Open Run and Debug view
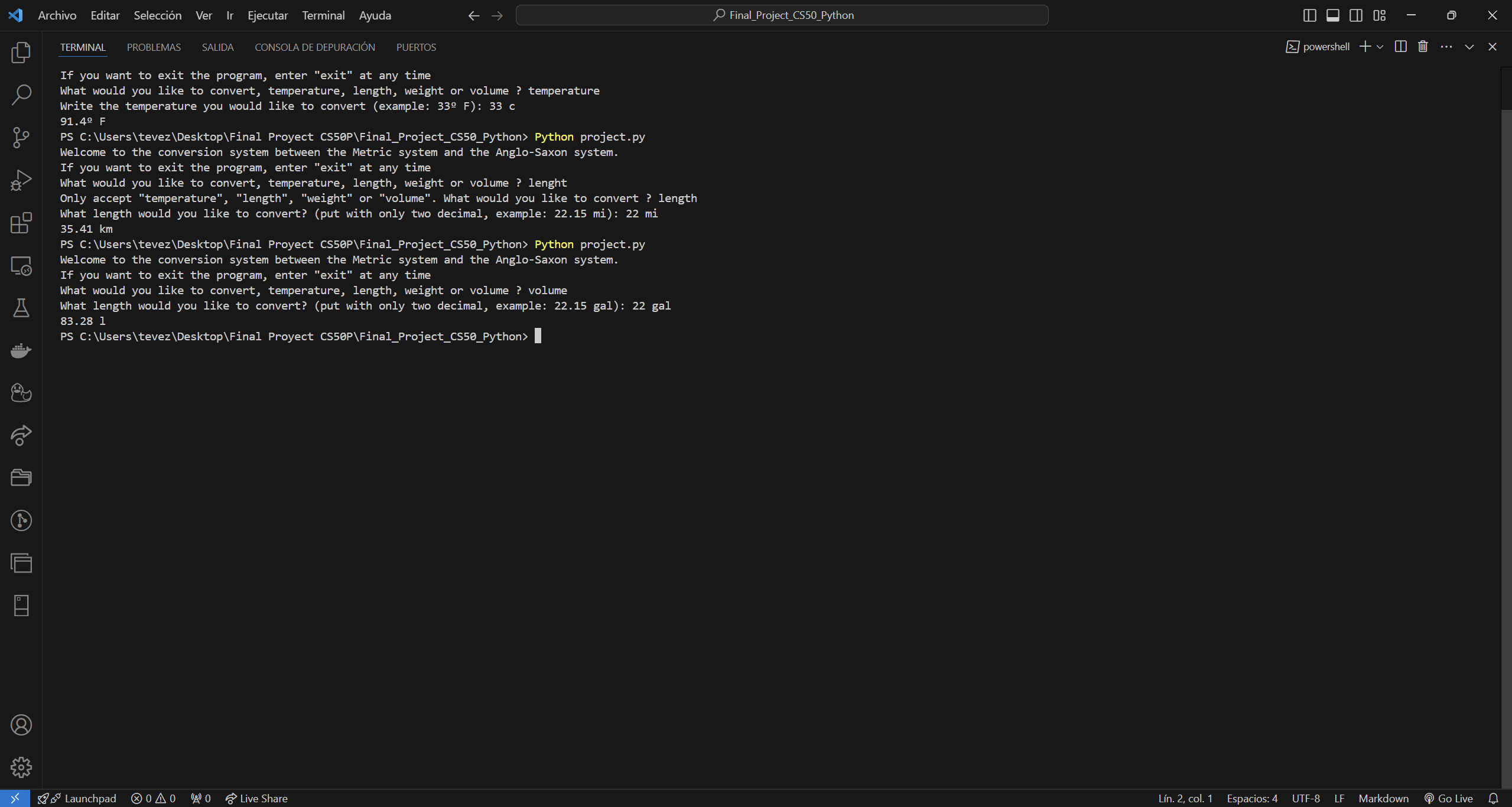Viewport: 1512px width, 807px height. point(21,180)
